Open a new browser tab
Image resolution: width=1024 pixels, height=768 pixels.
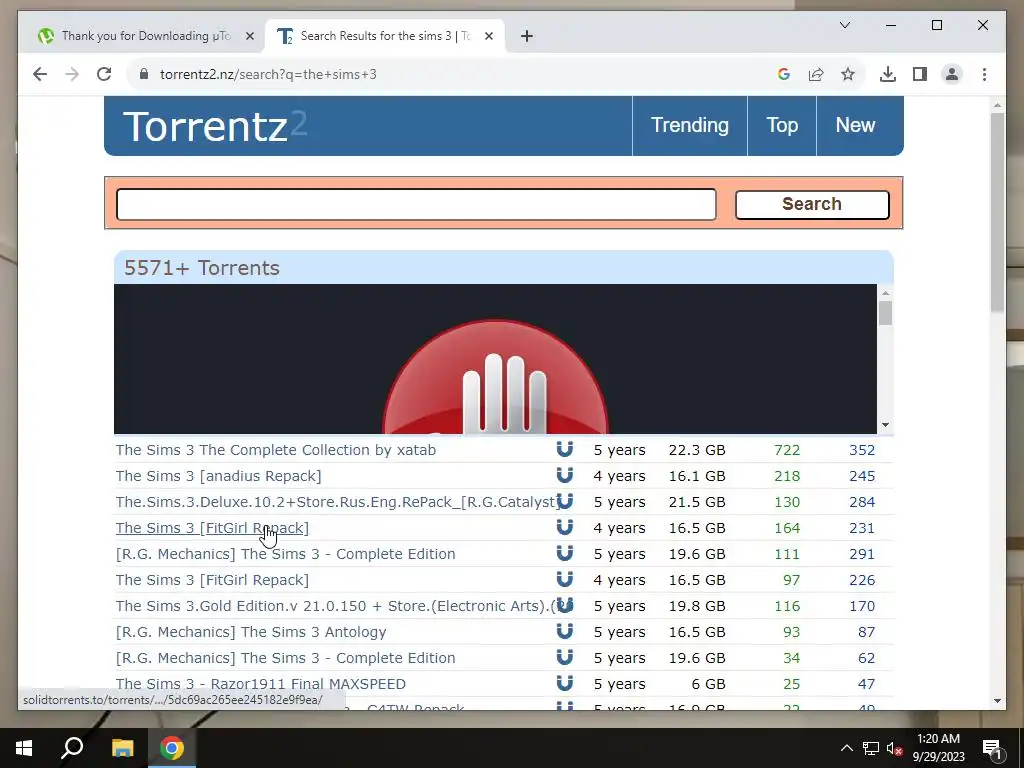526,36
